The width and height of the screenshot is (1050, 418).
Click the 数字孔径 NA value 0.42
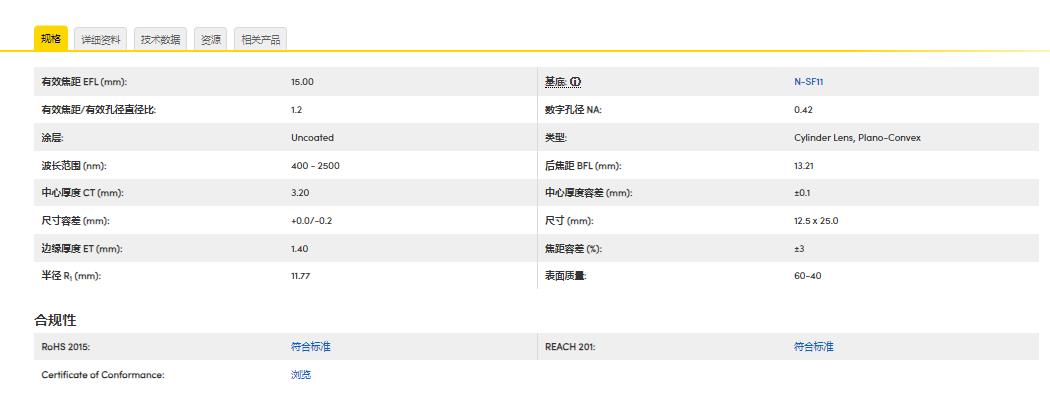click(803, 110)
